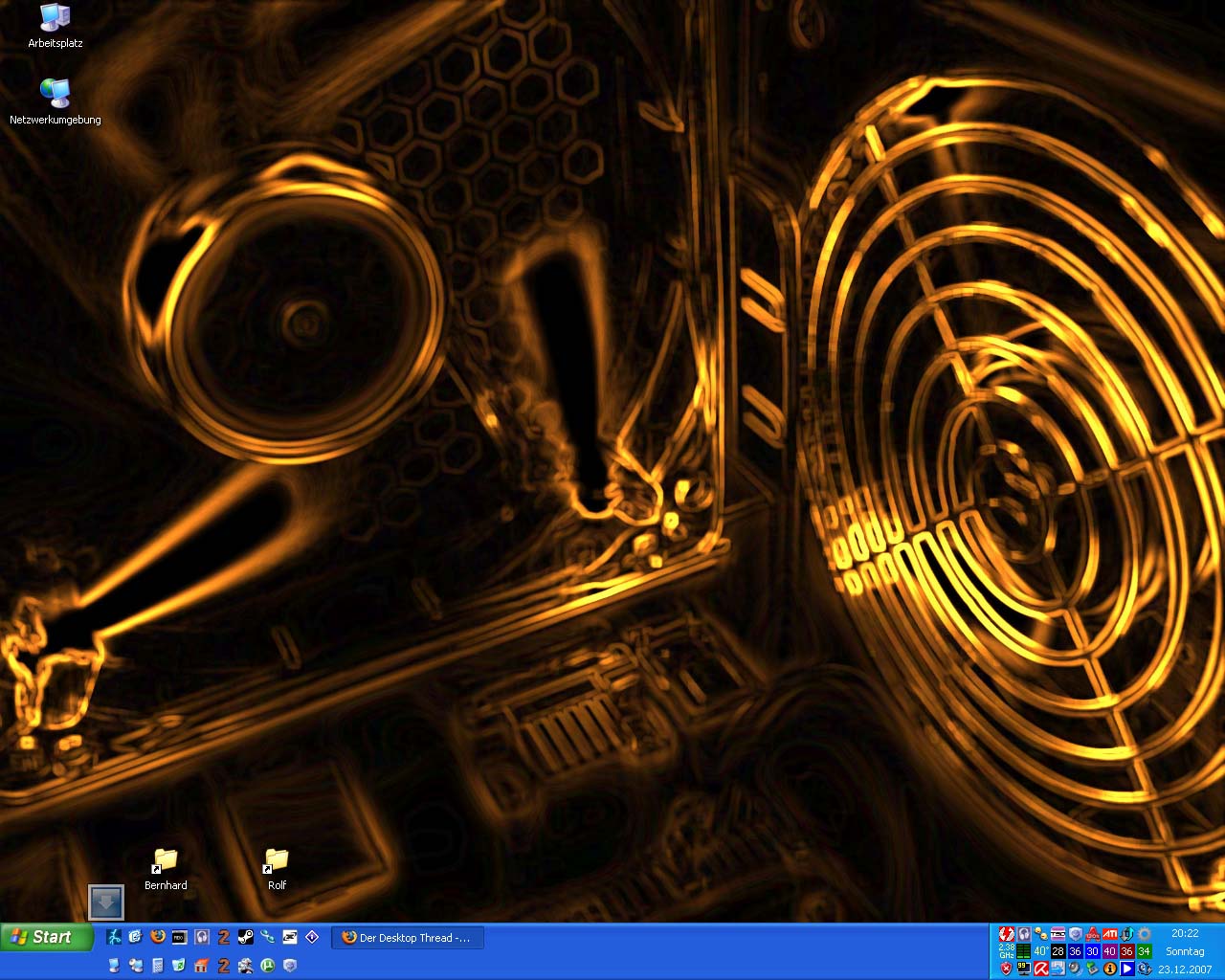
Task: Click the headphones quick launch icon
Action: 202,937
